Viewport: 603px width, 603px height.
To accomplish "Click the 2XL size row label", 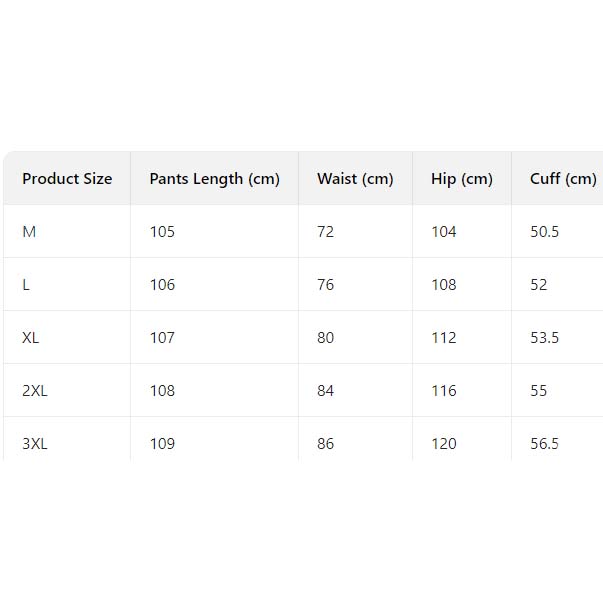I will tap(35, 391).
